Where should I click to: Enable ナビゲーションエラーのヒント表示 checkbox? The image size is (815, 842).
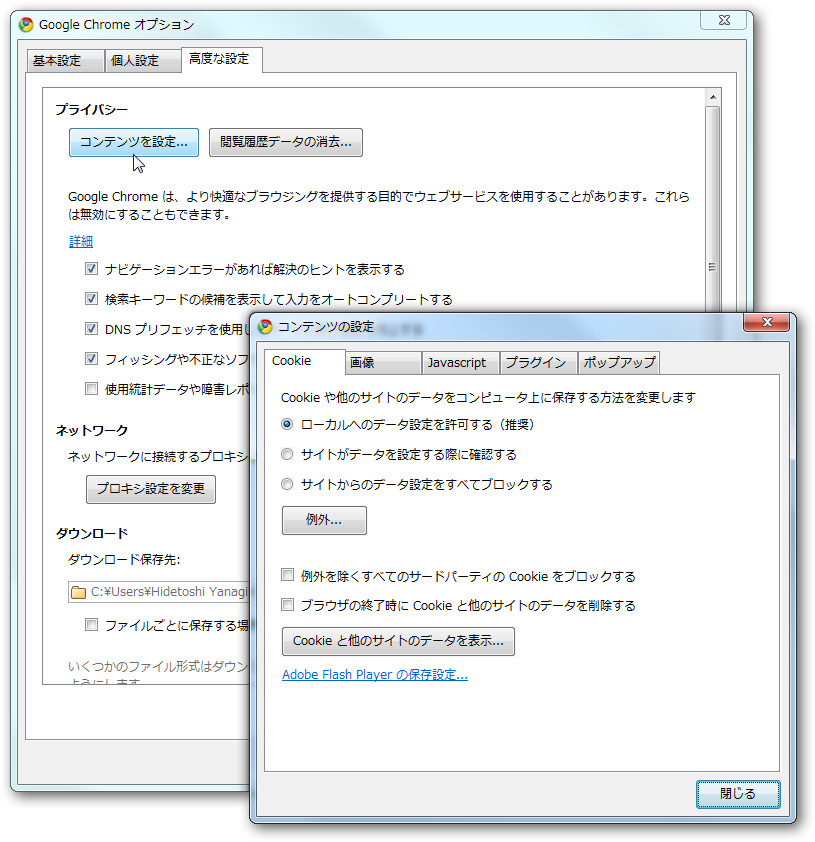(91, 268)
